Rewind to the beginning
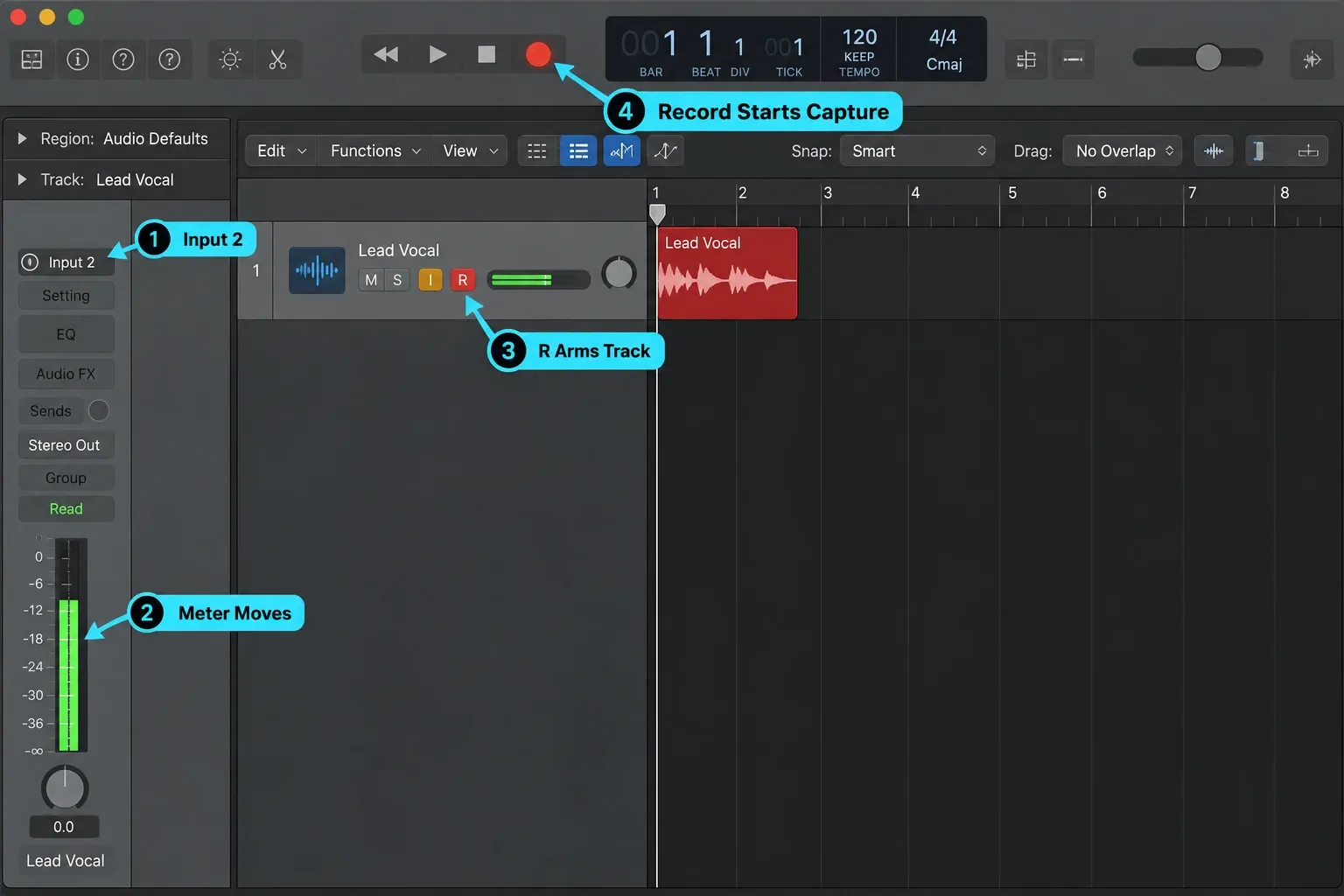Image resolution: width=1344 pixels, height=896 pixels. click(386, 54)
